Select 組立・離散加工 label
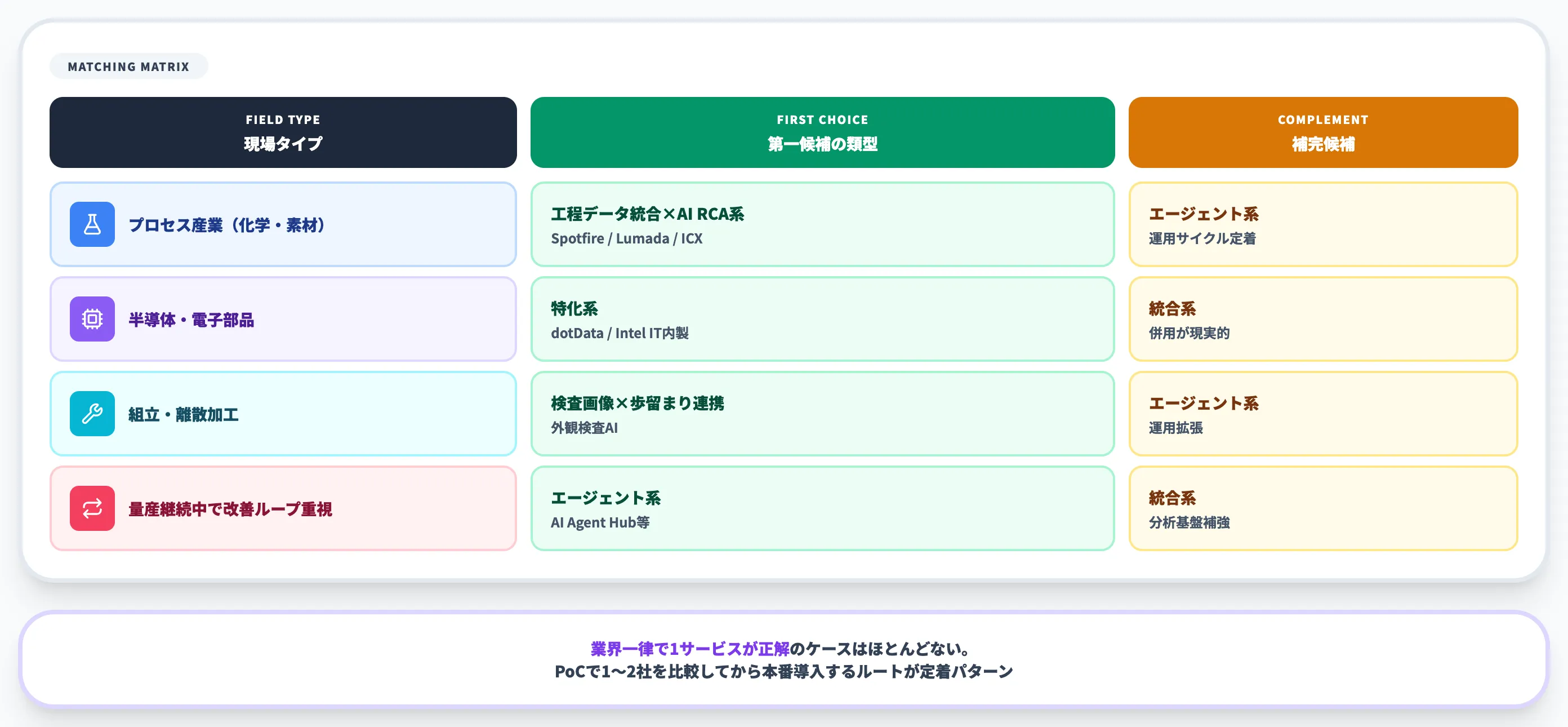The image size is (1568, 727). [x=183, y=415]
